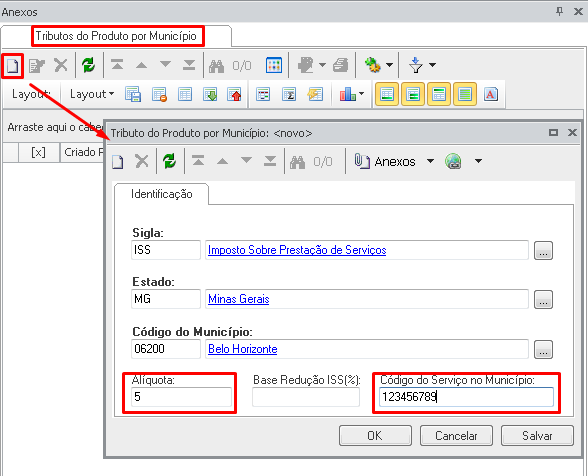Toggle the fourth yellow highlighted view button

coord(465,94)
